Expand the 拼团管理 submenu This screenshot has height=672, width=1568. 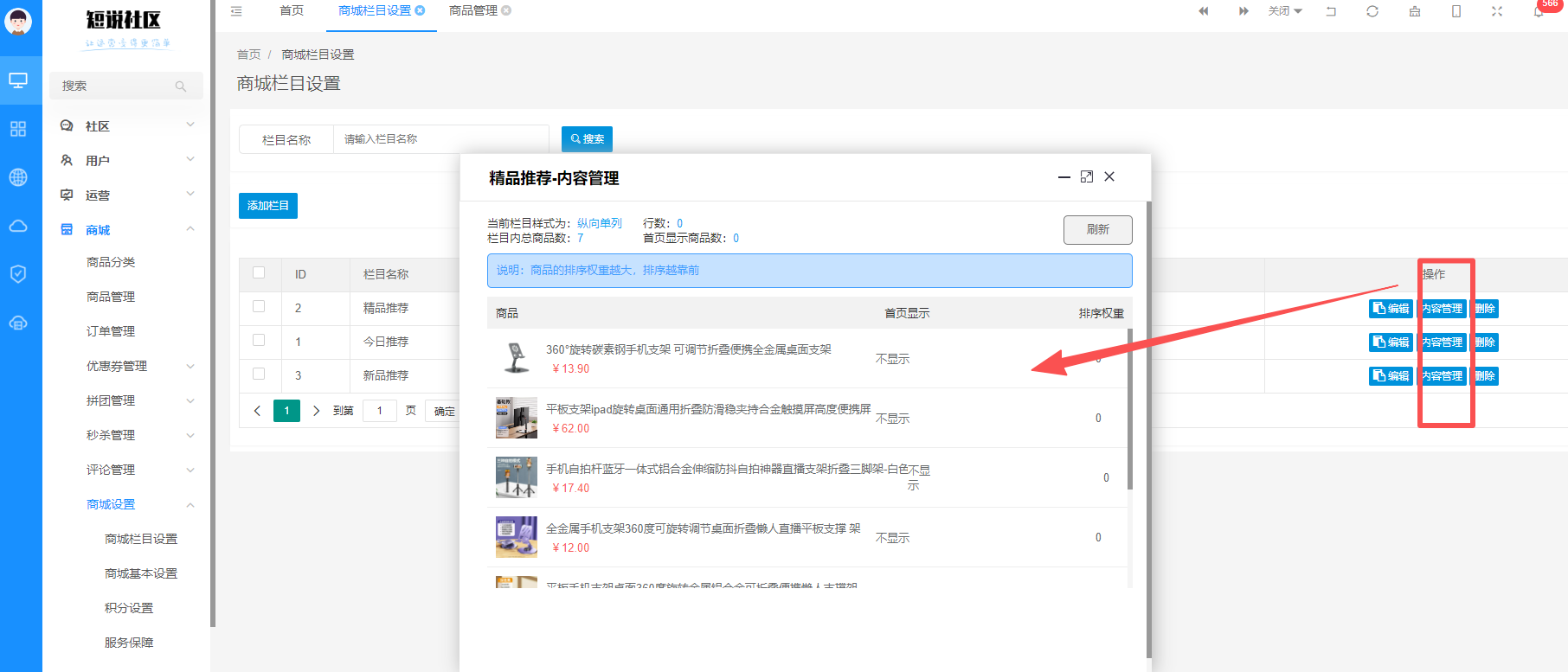[190, 400]
